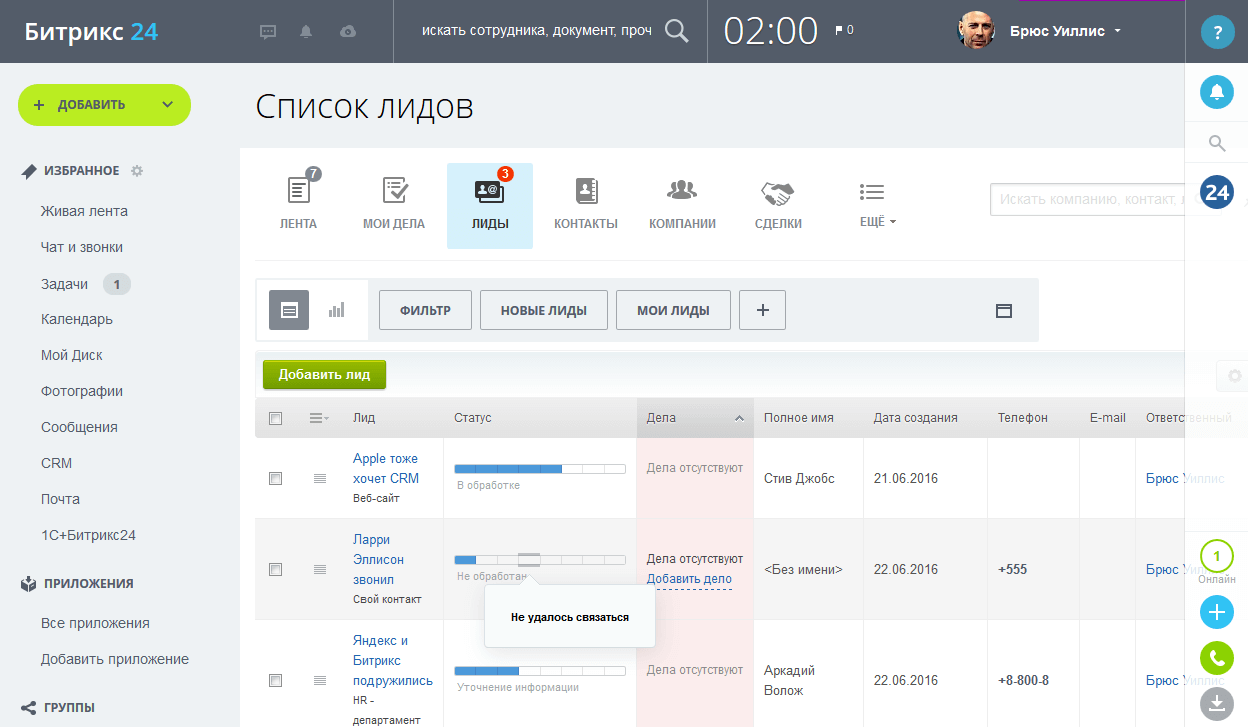The height and width of the screenshot is (727, 1248).
Task: Check the Ларри Эллисон звонил row
Action: click(276, 569)
